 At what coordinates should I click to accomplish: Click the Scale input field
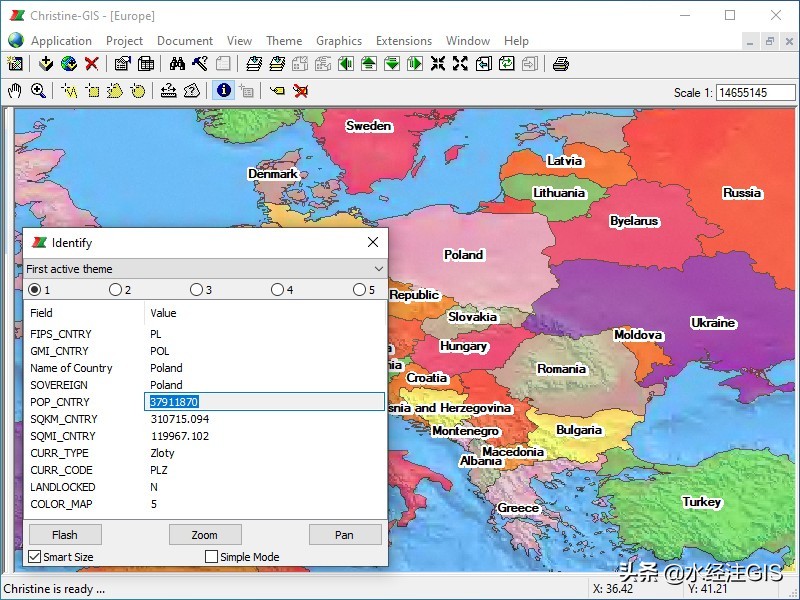[x=755, y=92]
